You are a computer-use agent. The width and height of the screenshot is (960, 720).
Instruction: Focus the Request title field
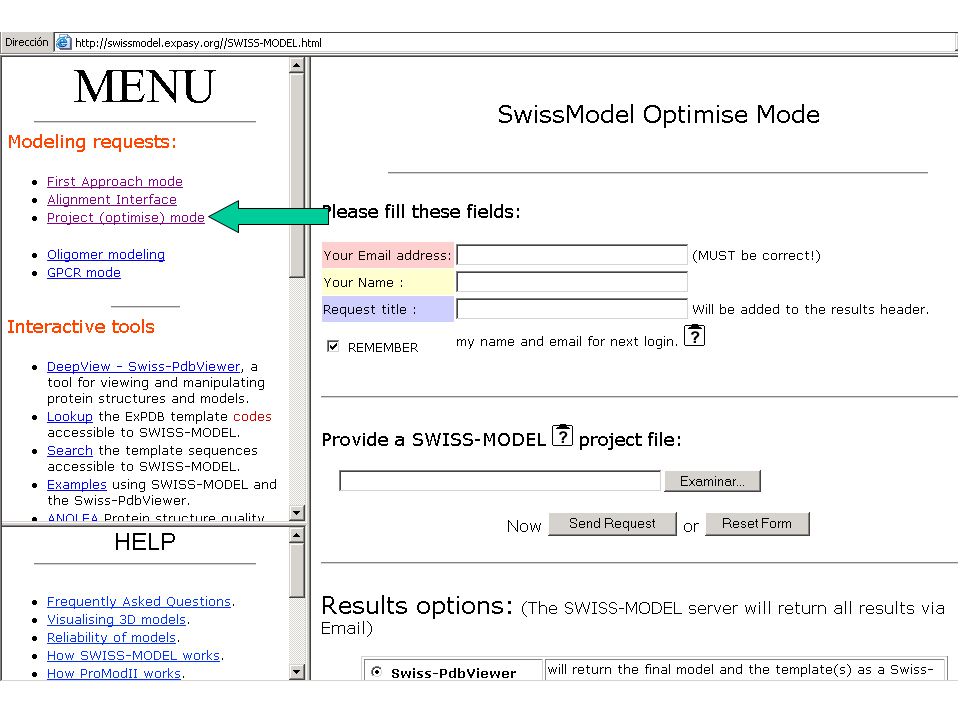click(572, 309)
